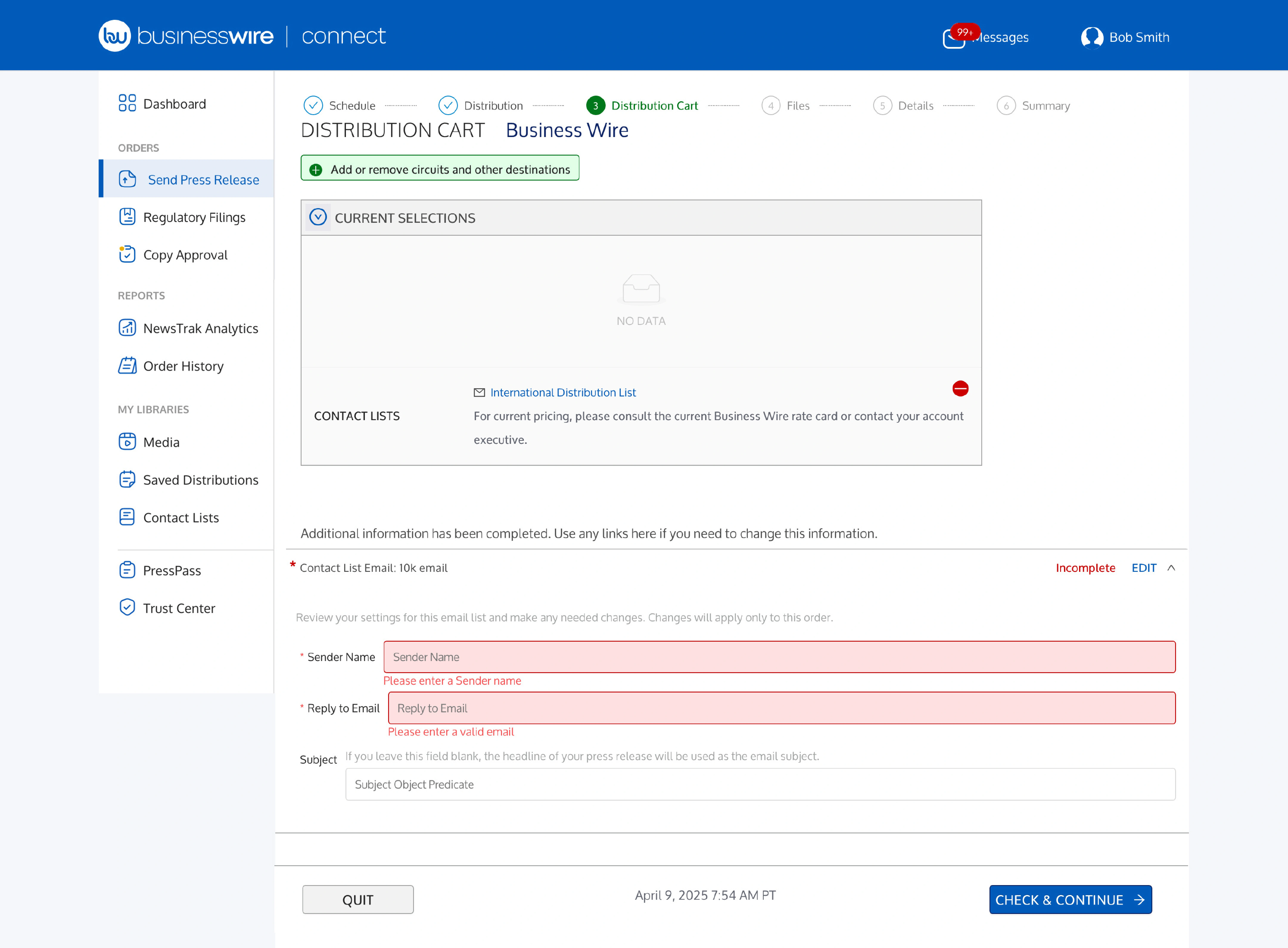
Task: Click the PressPass icon
Action: [x=127, y=570]
